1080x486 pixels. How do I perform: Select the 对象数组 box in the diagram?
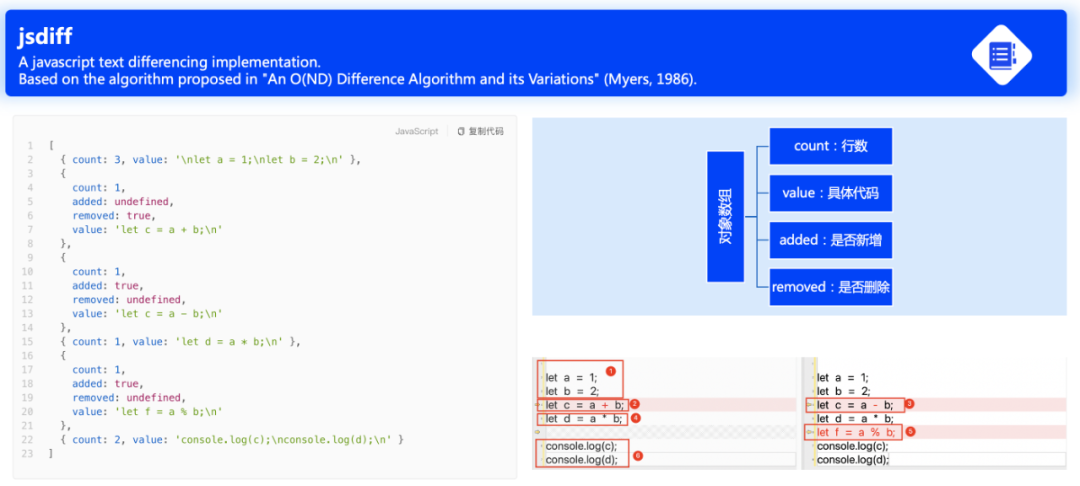tap(725, 216)
